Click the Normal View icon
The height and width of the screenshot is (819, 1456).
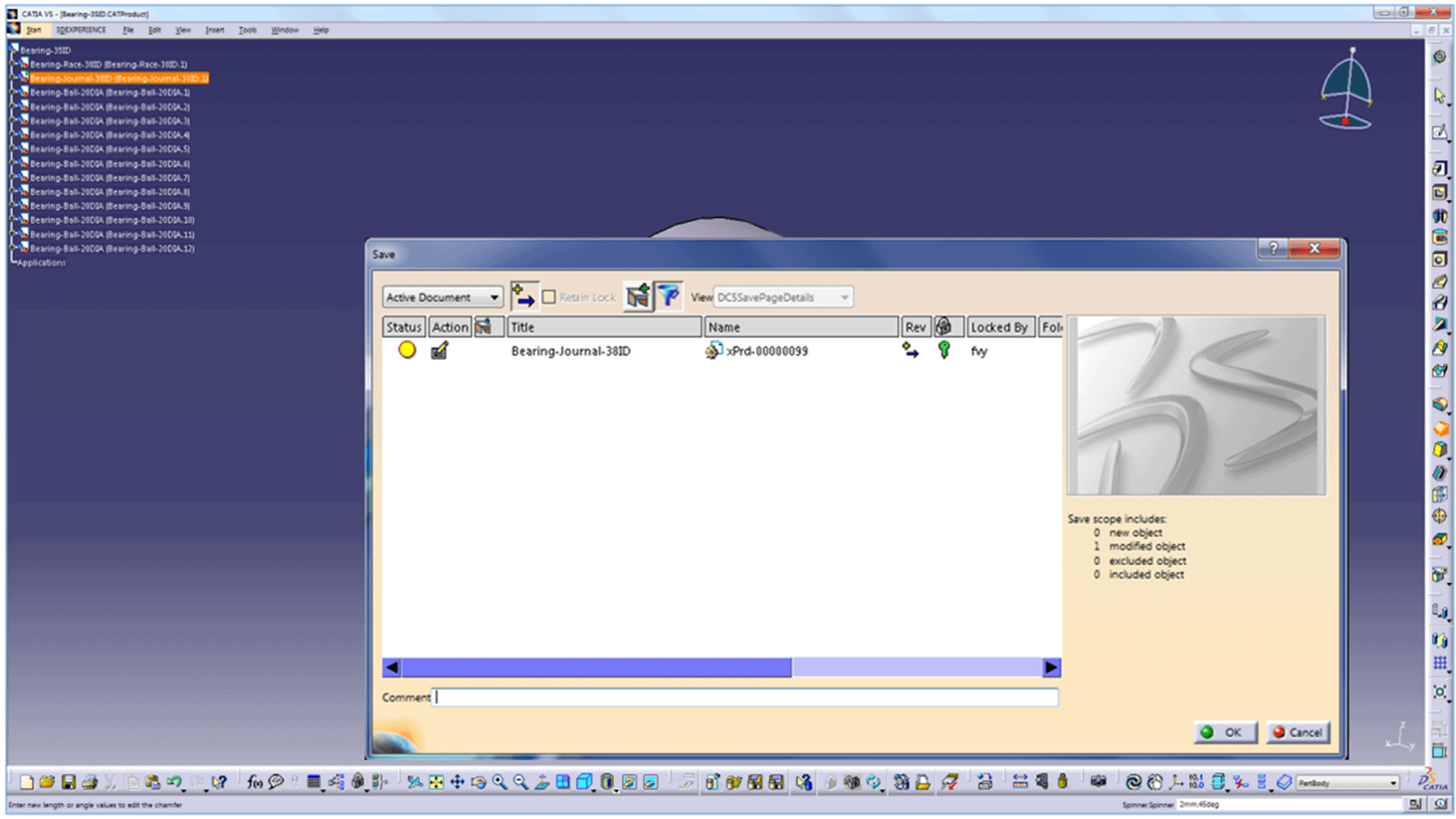pos(541,782)
